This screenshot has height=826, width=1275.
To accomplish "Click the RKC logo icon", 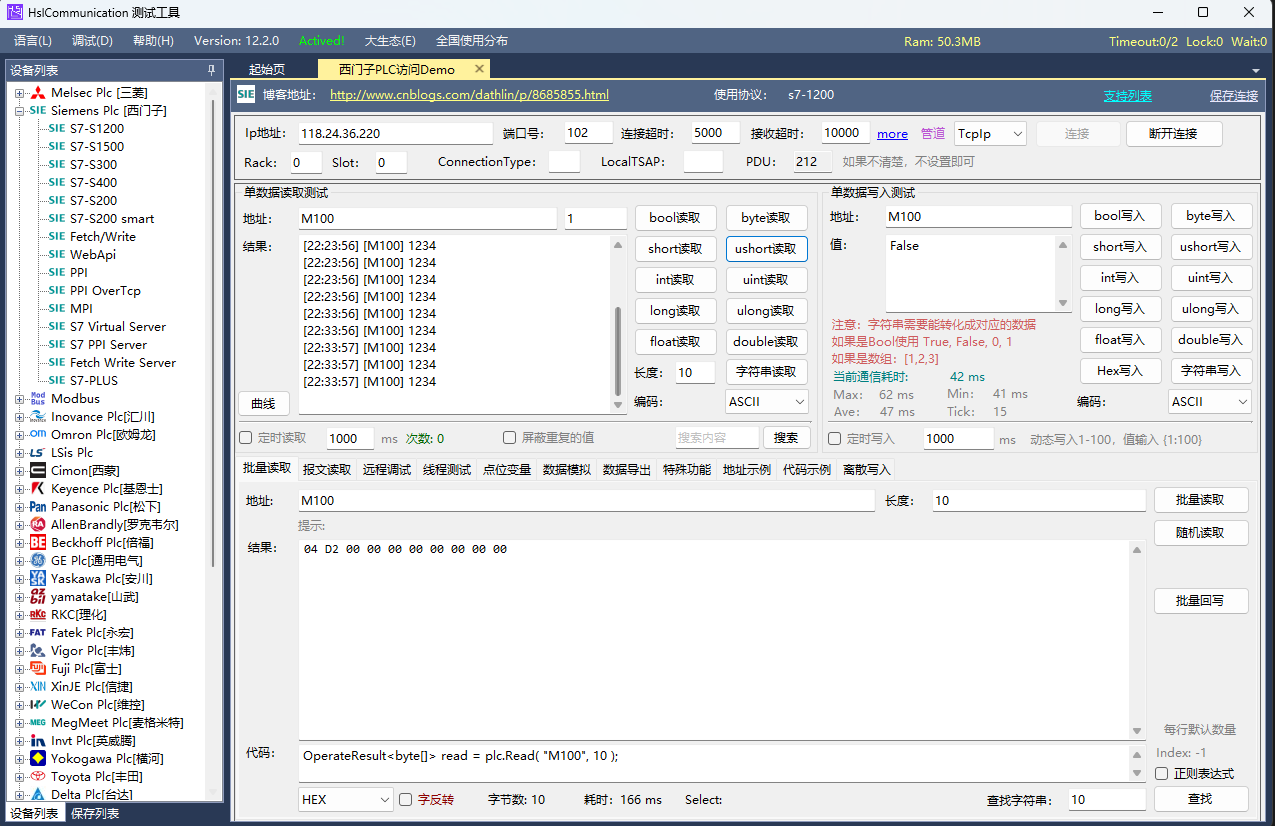I will click(38, 615).
